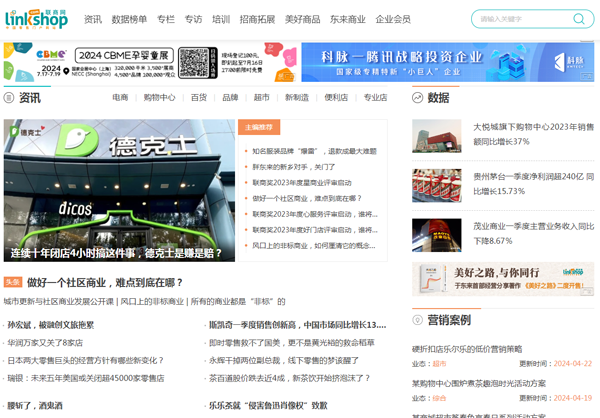Image resolution: width=600 pixels, height=418 pixels.
Task: Select the 专业店 news category
Action: [x=375, y=98]
